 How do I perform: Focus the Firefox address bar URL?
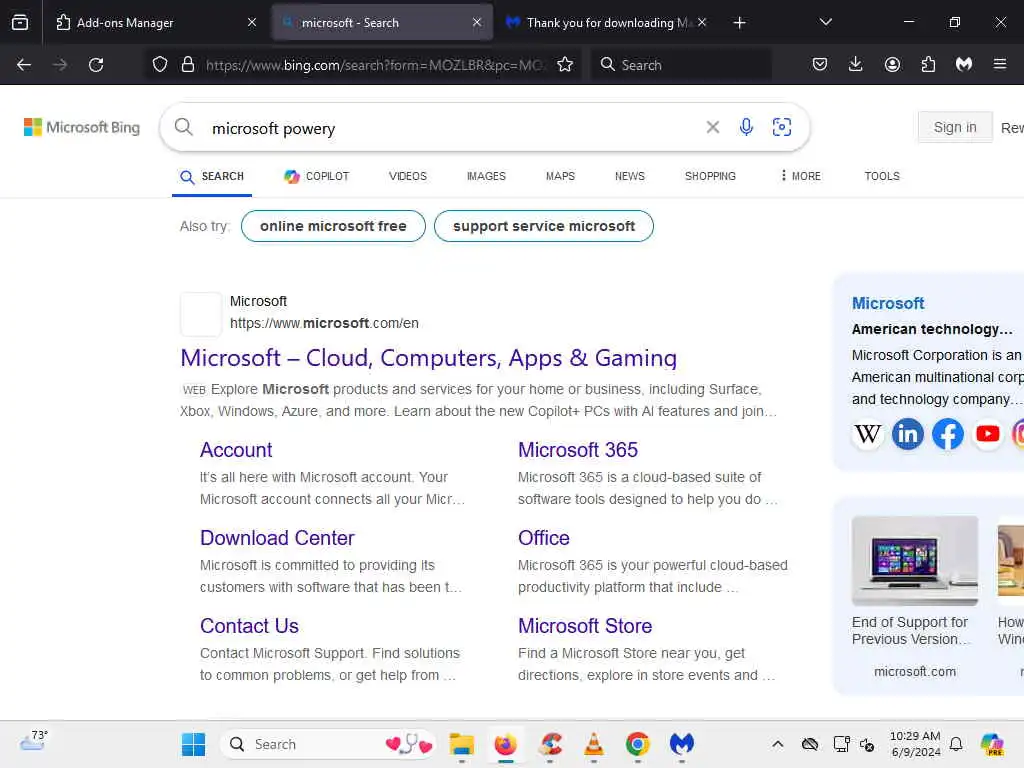coord(376,65)
